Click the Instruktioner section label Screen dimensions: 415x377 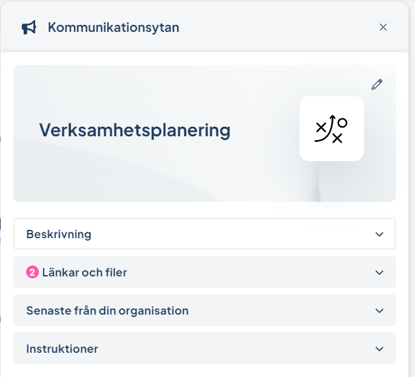[x=62, y=349]
